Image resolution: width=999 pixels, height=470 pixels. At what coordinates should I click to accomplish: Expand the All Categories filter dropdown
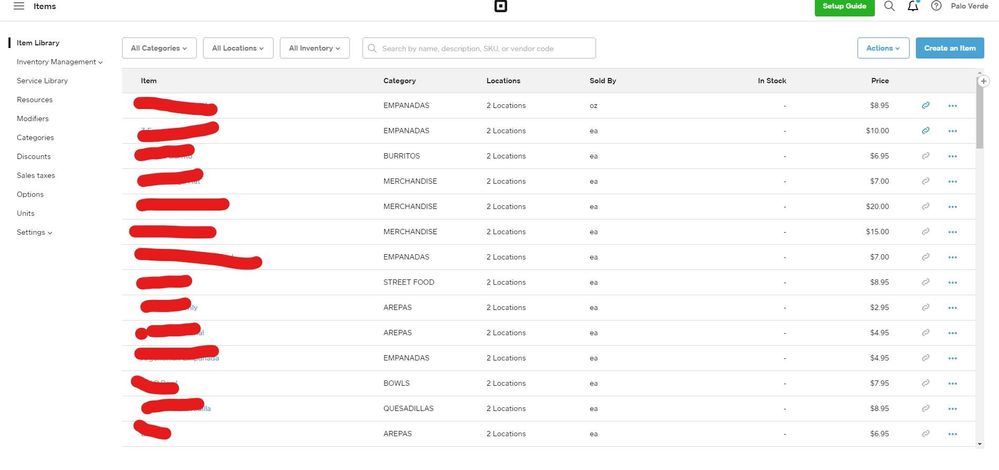pyautogui.click(x=159, y=48)
